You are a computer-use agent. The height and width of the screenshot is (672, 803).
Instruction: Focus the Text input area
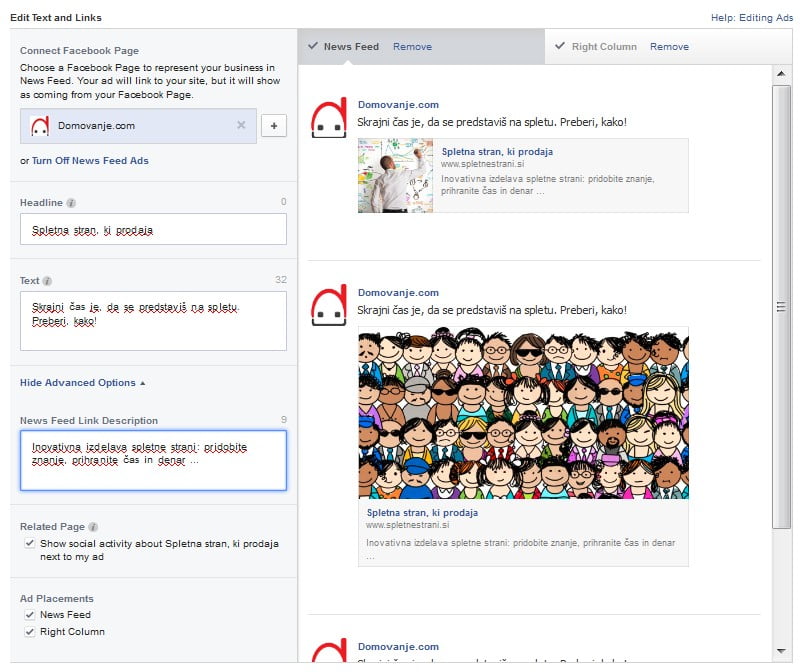click(153, 321)
